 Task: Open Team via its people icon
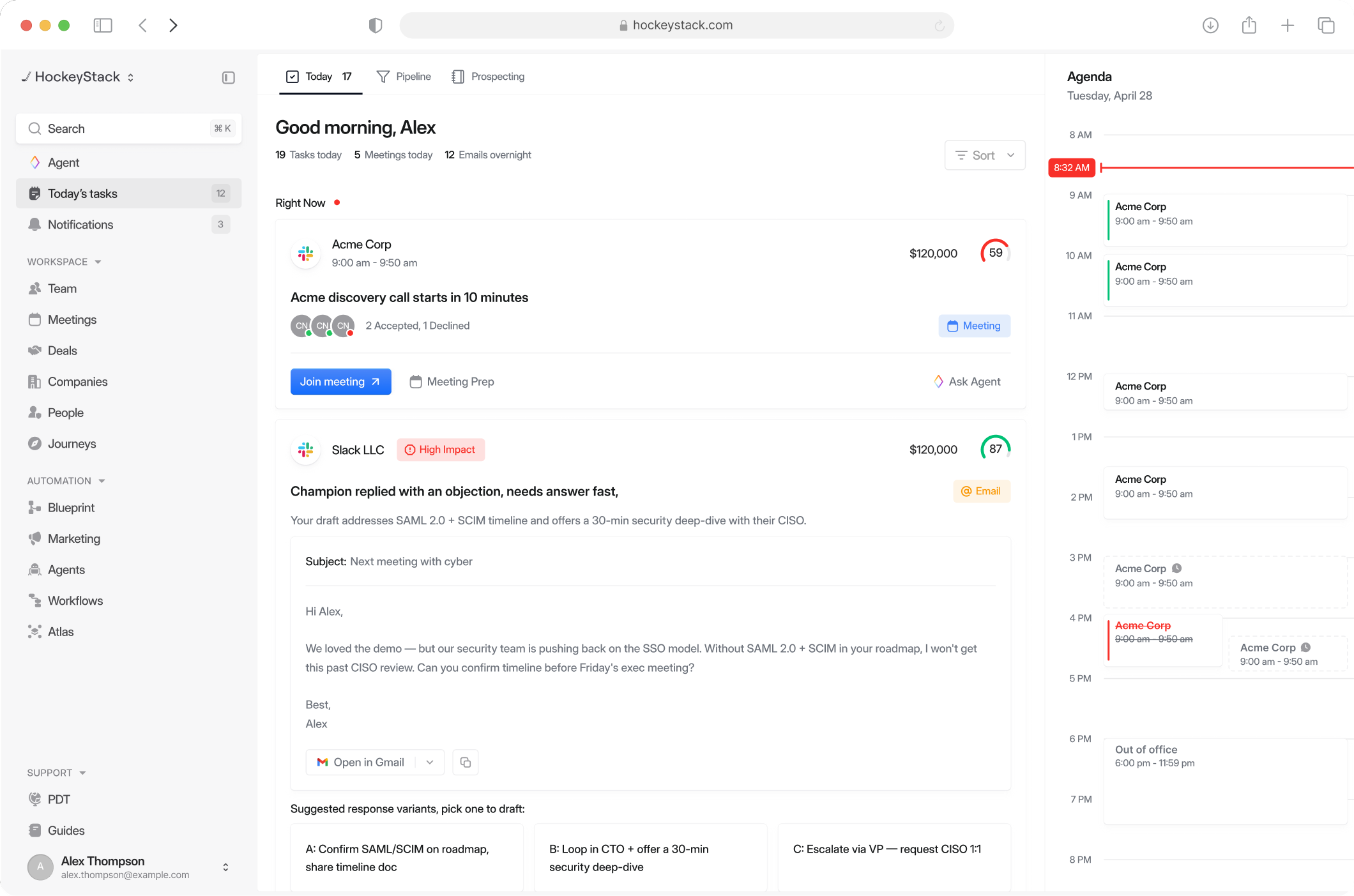click(x=35, y=289)
